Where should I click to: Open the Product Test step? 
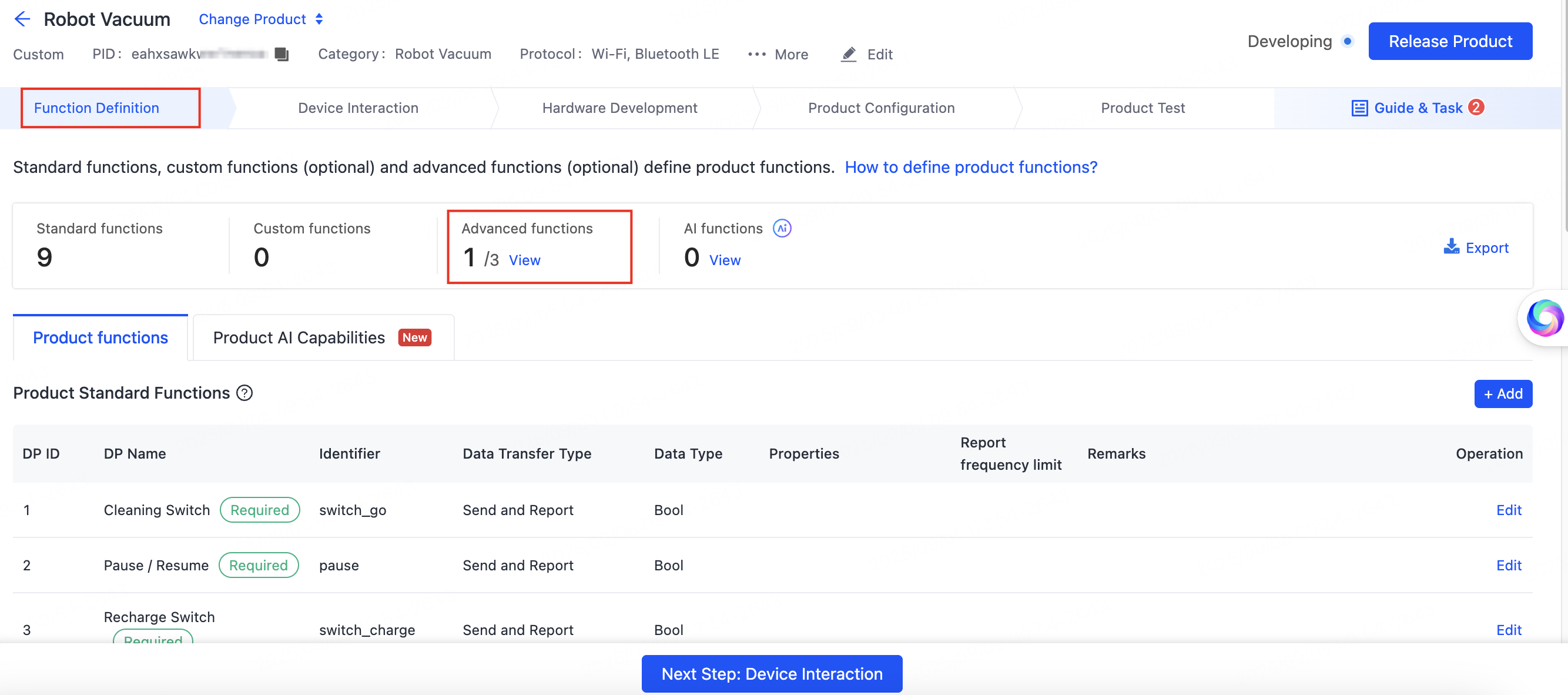click(x=1143, y=108)
